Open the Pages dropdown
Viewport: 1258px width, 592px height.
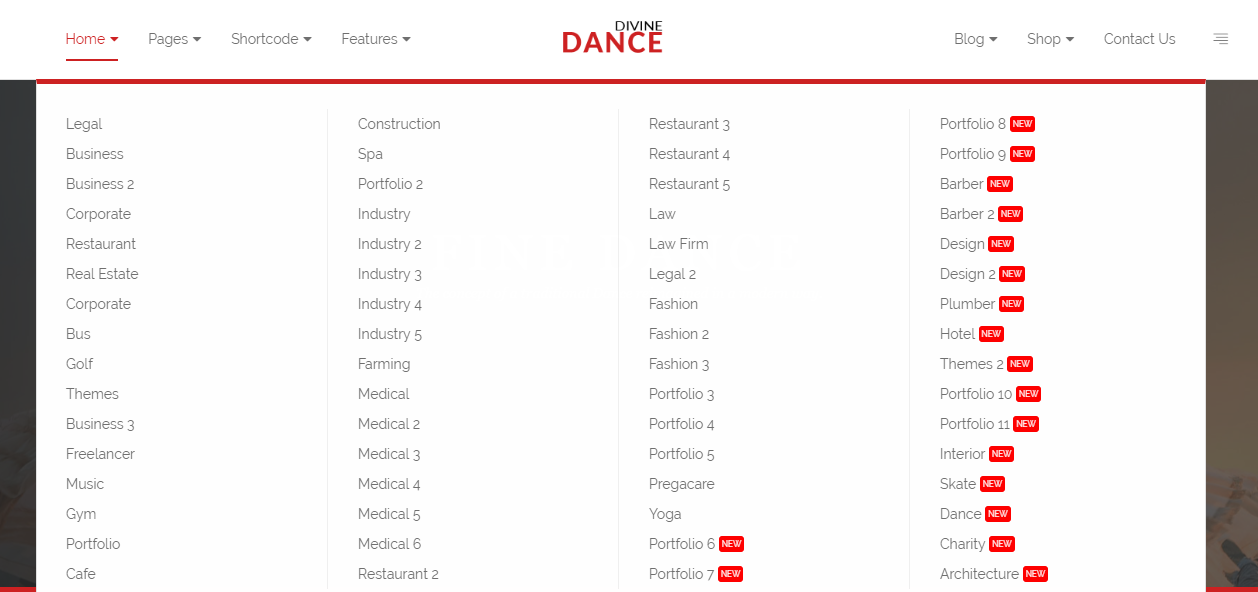(x=174, y=39)
